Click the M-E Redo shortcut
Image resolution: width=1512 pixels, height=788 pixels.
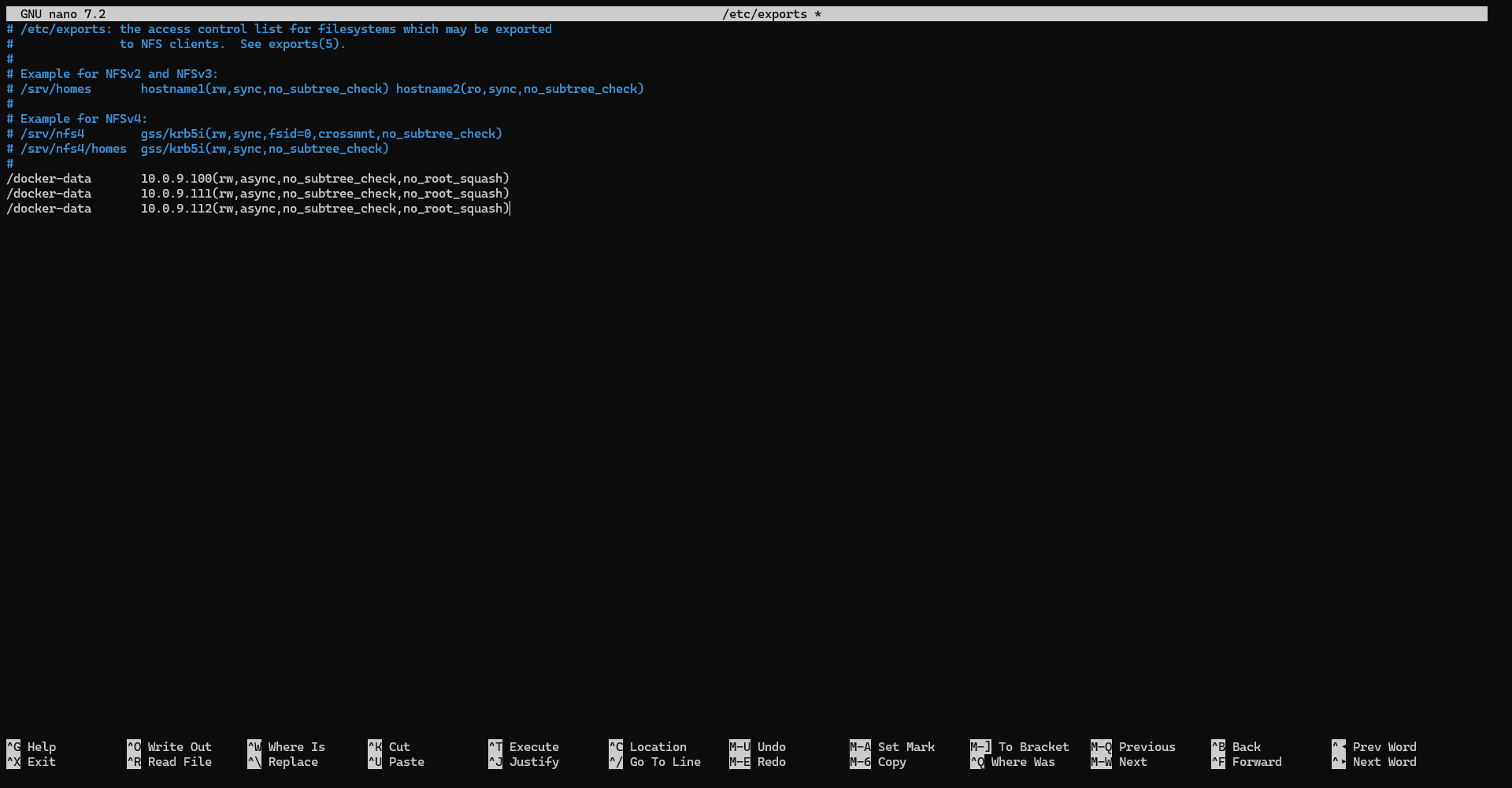pos(758,762)
